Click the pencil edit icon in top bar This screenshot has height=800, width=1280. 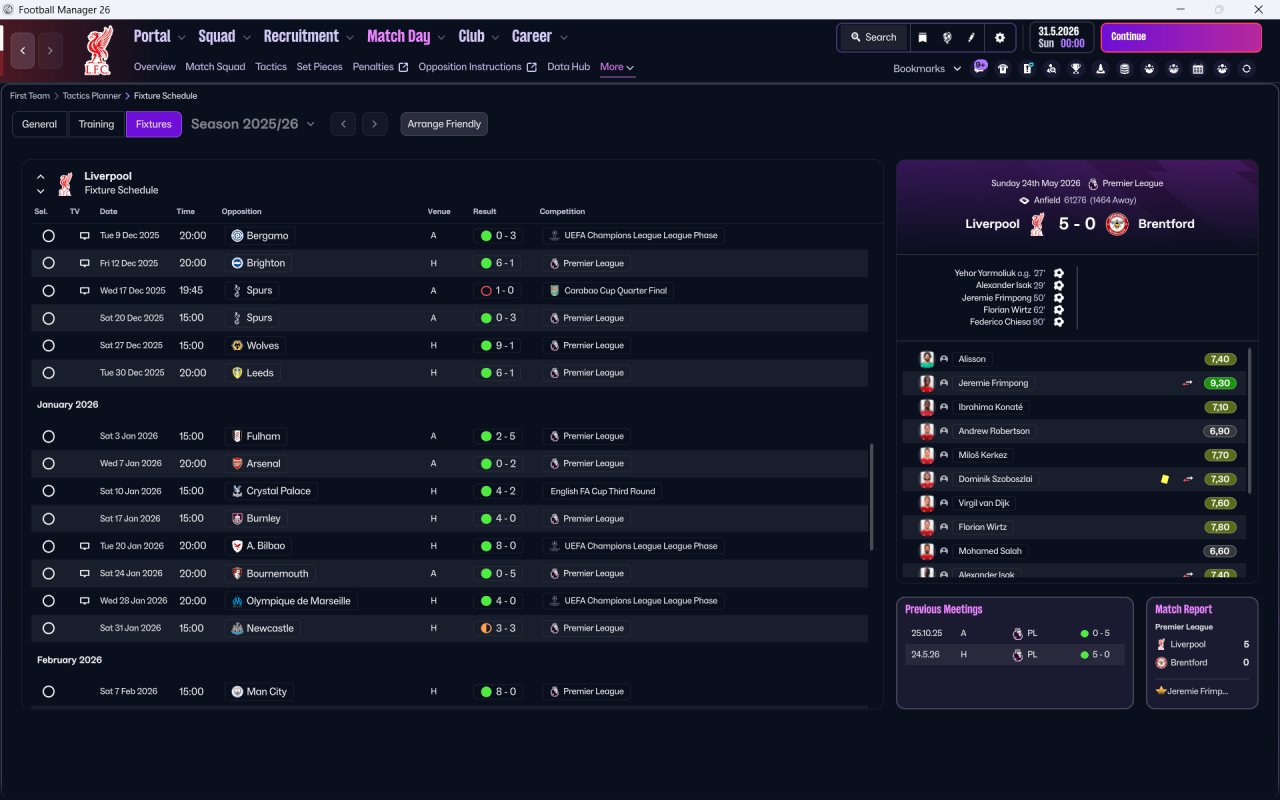point(971,37)
